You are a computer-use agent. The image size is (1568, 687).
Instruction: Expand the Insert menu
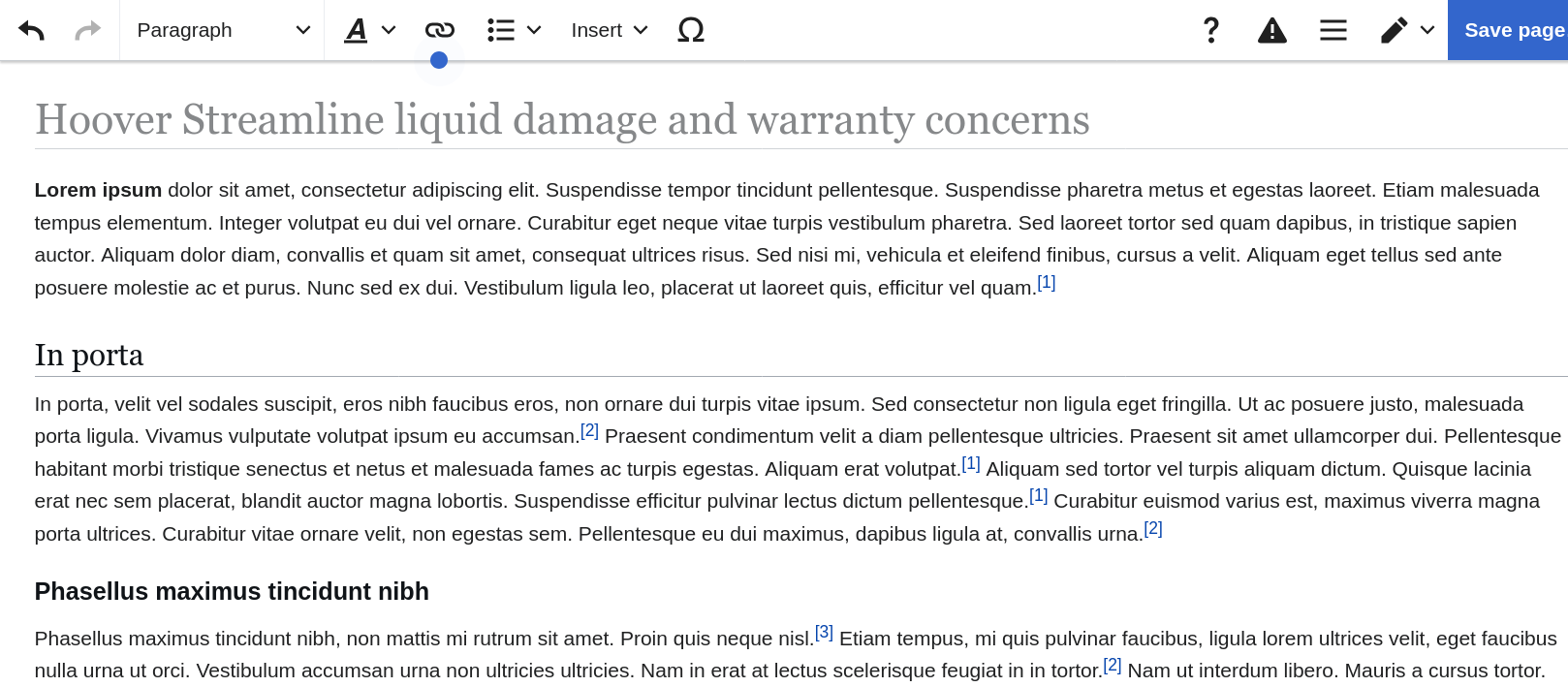(609, 30)
